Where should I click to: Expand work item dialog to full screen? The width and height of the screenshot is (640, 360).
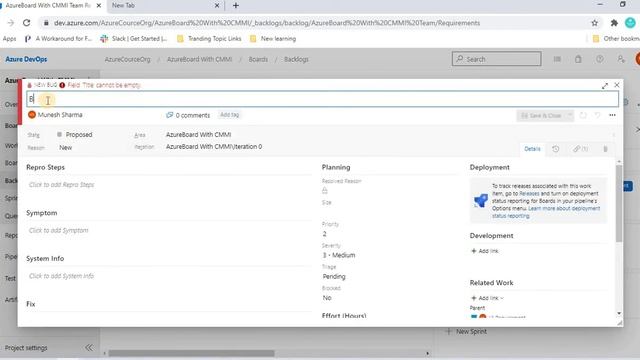click(604, 85)
